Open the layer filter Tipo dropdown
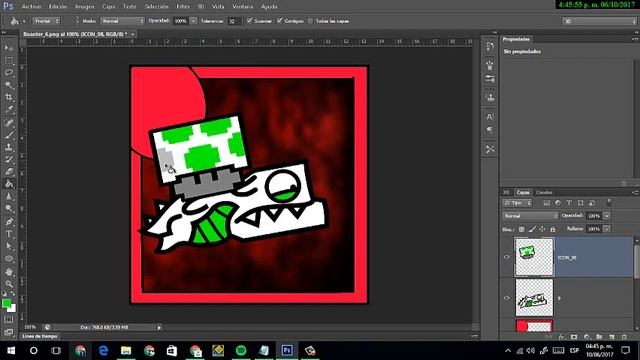Screen dimensions: 640x360 pos(517,203)
